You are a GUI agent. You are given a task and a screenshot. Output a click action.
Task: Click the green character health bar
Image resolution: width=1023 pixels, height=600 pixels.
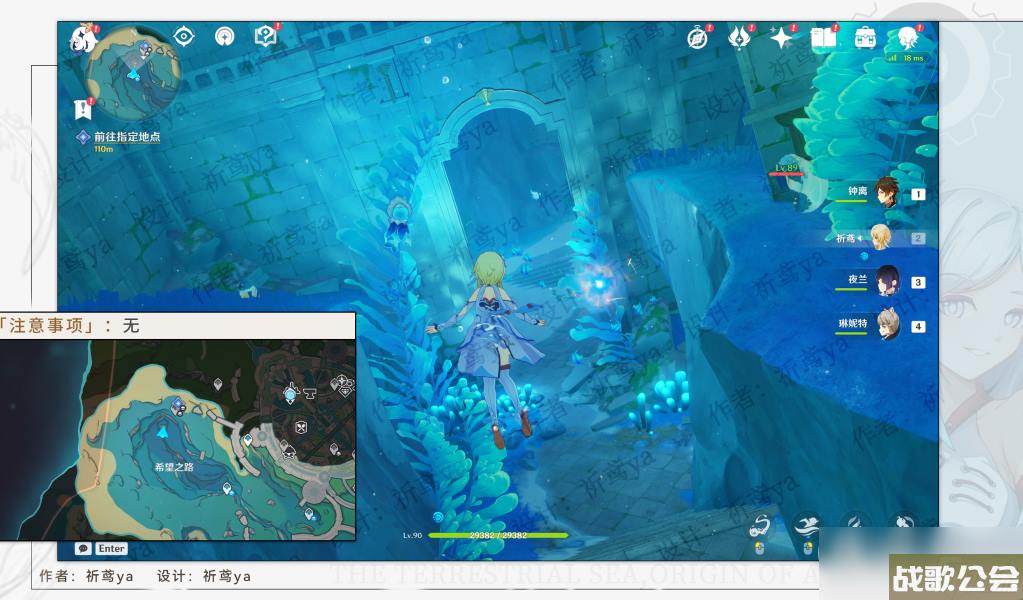pyautogui.click(x=498, y=535)
